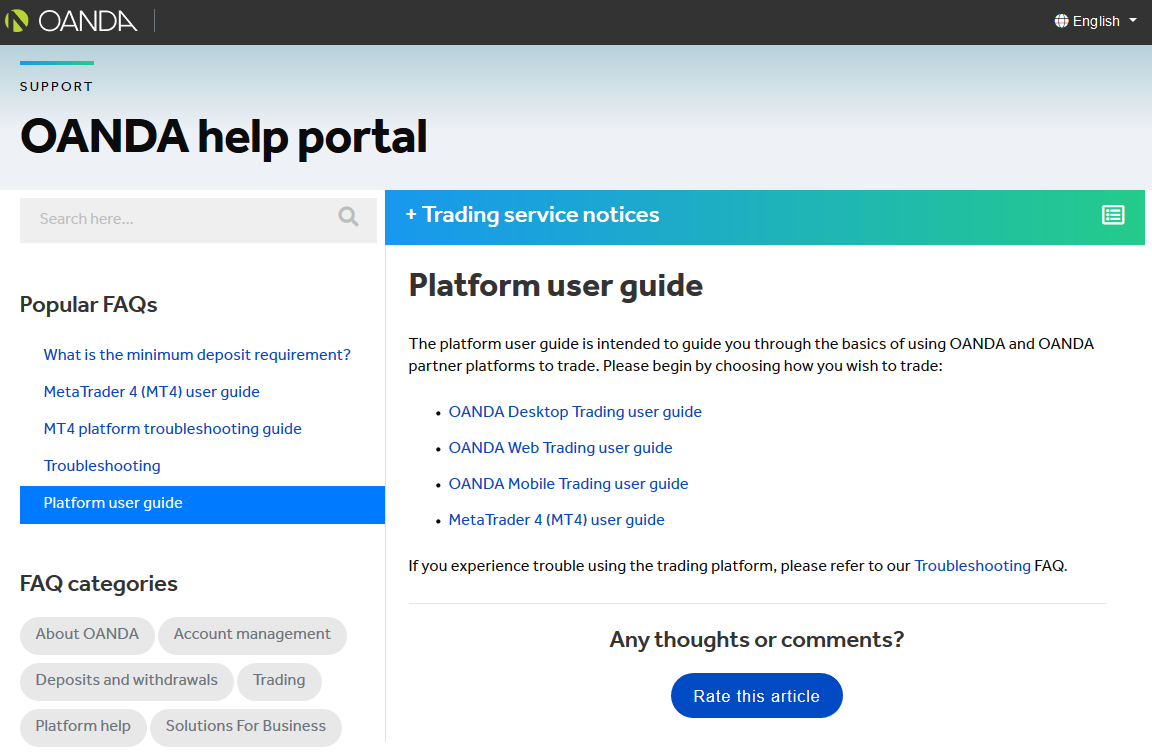Click the SUPPORT label
This screenshot has width=1152, height=755.
pos(57,87)
